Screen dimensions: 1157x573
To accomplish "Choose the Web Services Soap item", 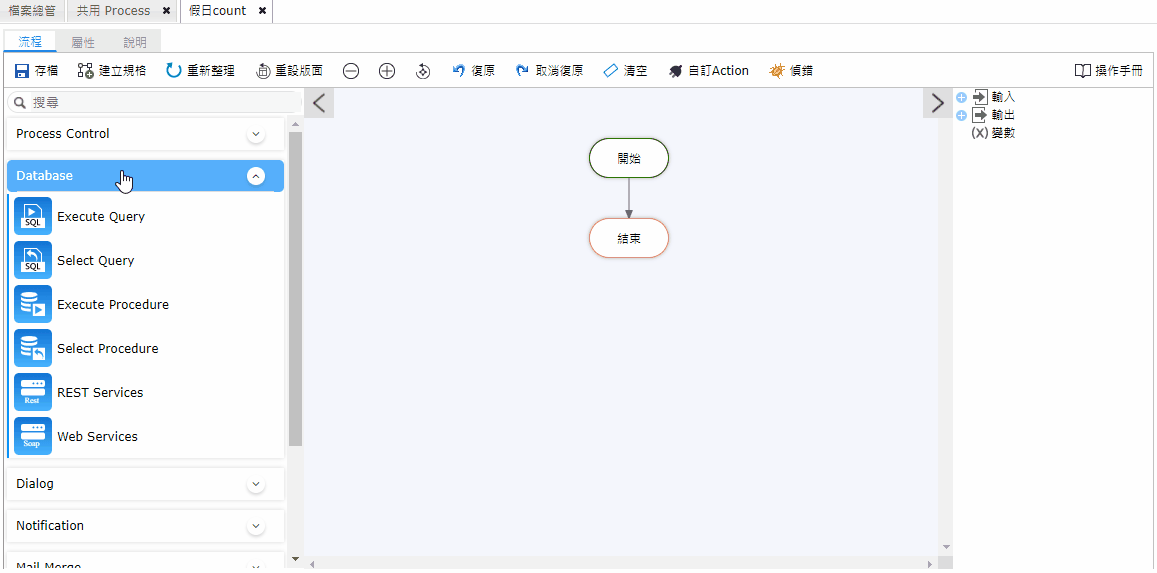I will pyautogui.click(x=97, y=436).
